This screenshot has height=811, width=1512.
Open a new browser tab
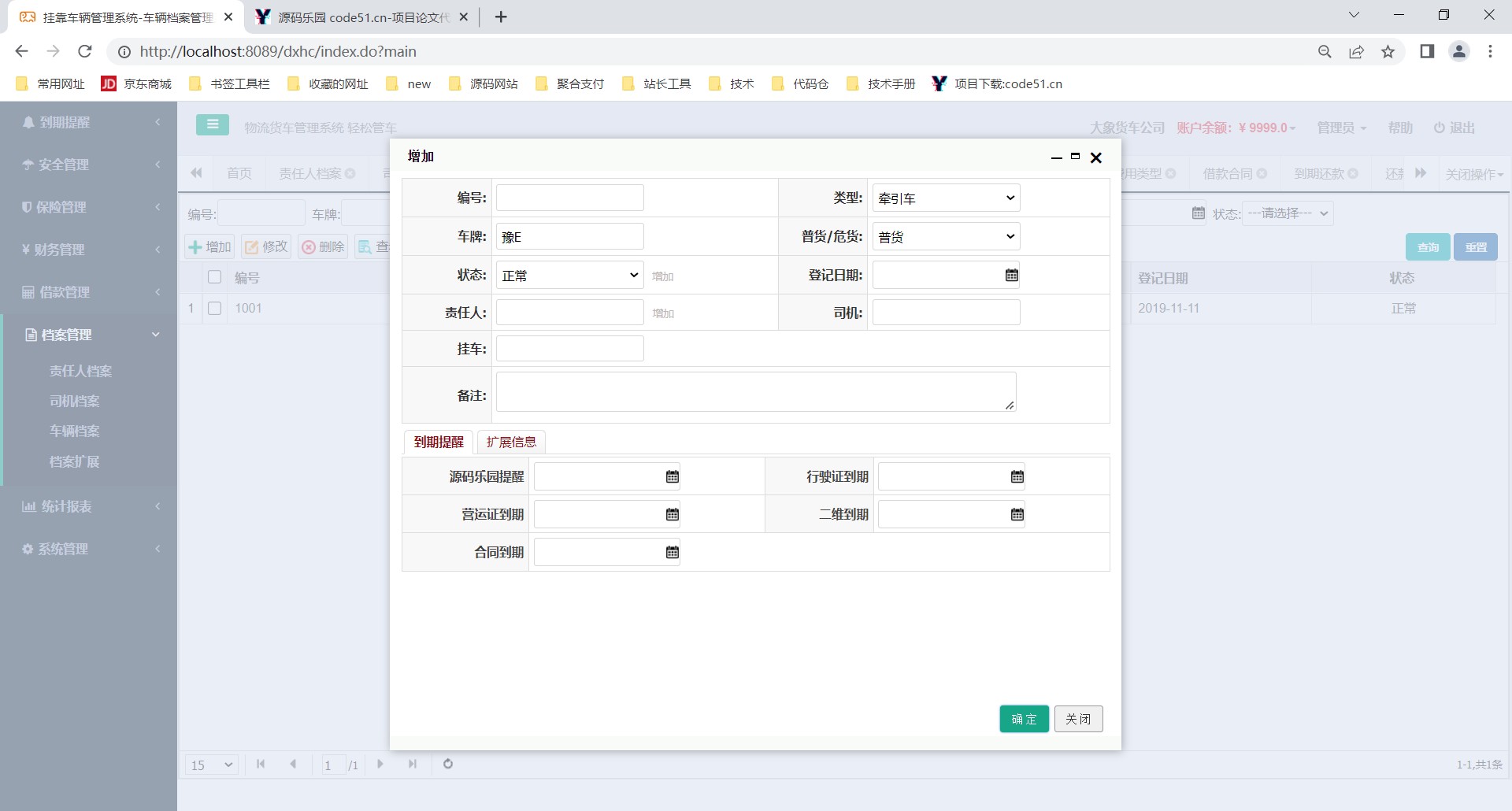click(x=501, y=17)
